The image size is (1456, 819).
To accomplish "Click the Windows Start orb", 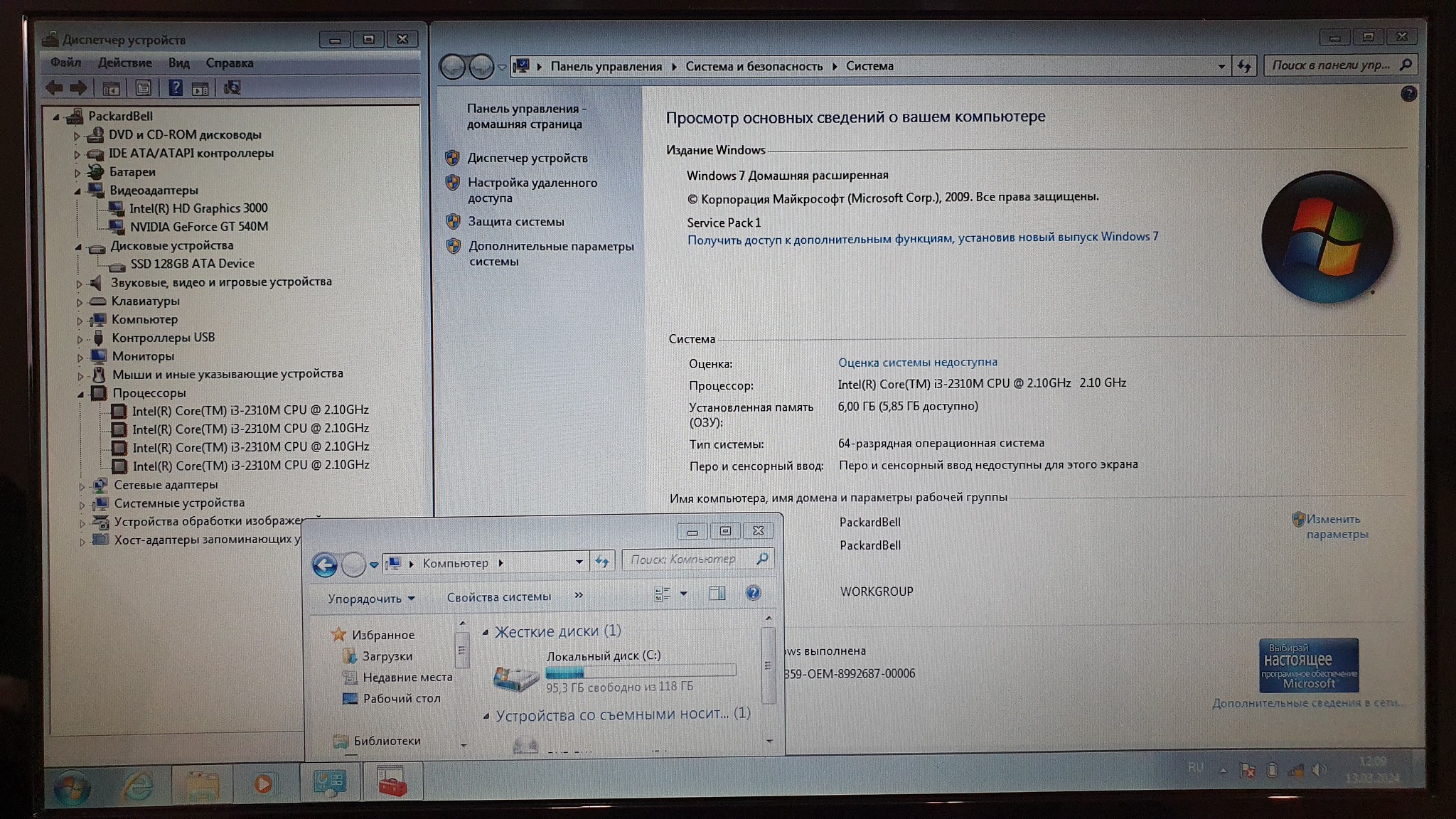I will click(x=72, y=788).
